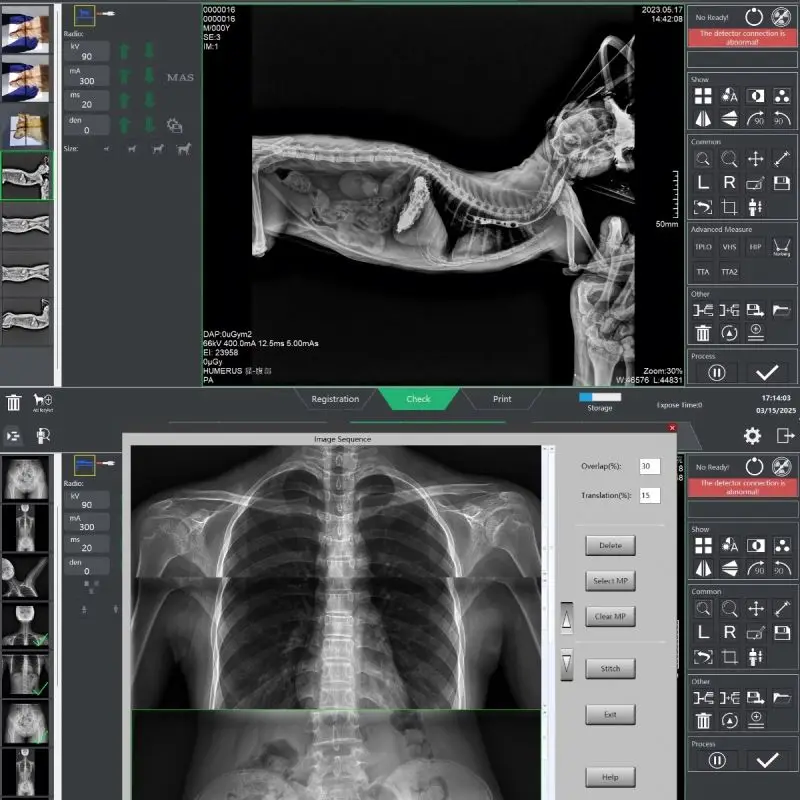
Task: Close the Image Sequence dialog with red X
Action: [x=672, y=428]
